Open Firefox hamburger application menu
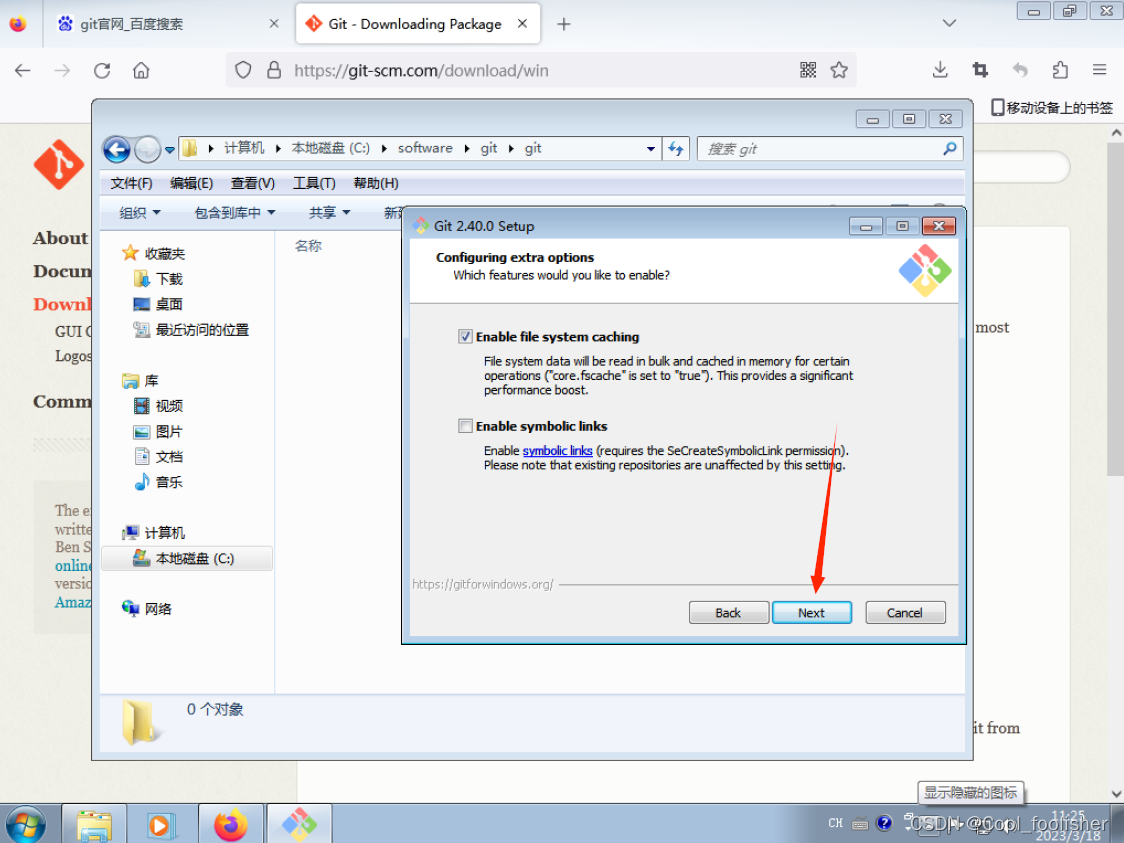 (x=1100, y=70)
